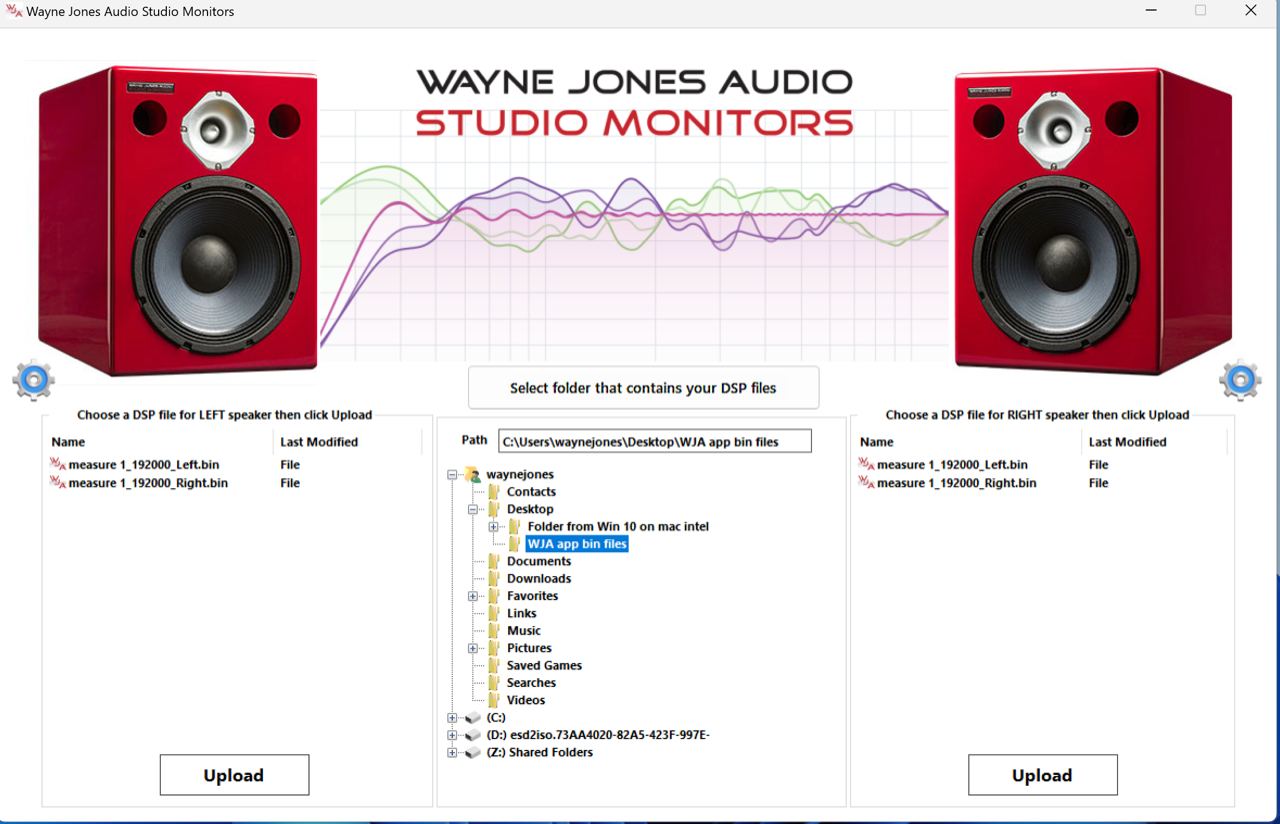Collapse the Desktop tree node
The image size is (1280, 824).
(x=473, y=510)
